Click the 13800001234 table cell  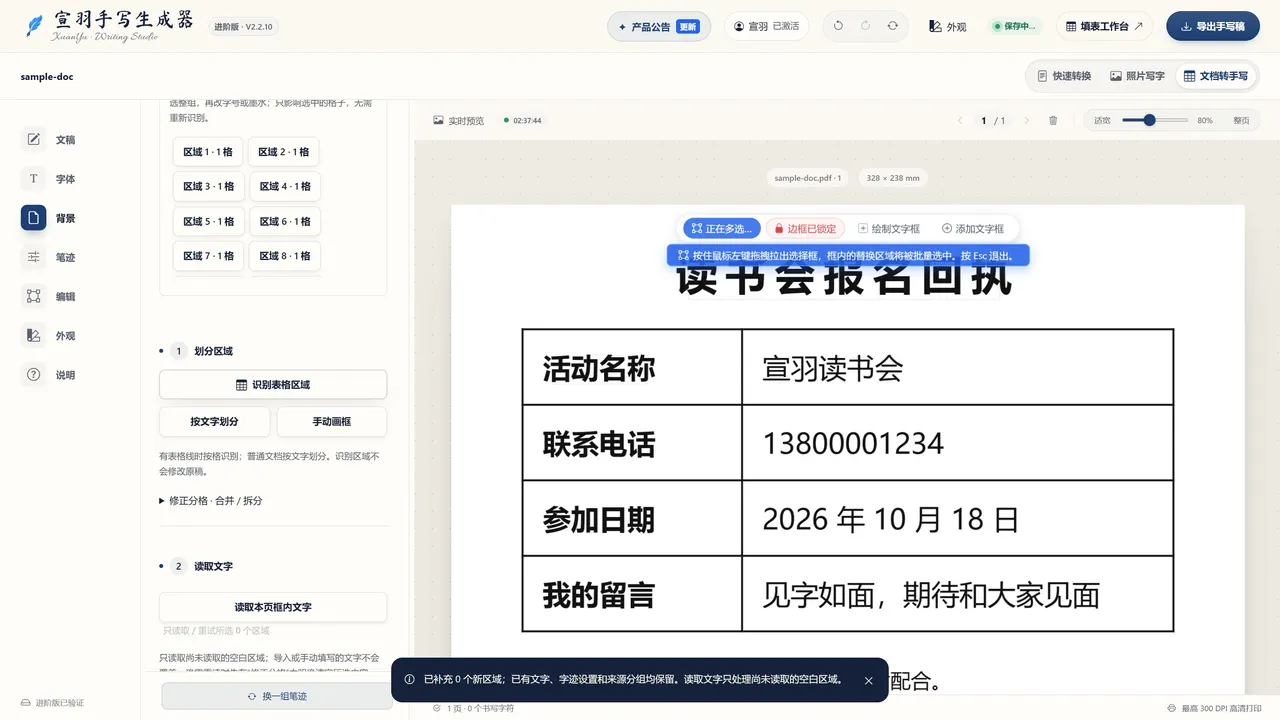[957, 443]
